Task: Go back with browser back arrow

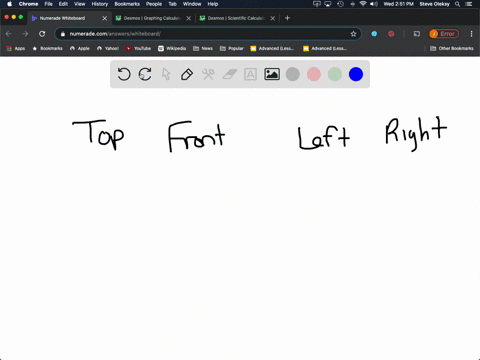Action: (9, 34)
